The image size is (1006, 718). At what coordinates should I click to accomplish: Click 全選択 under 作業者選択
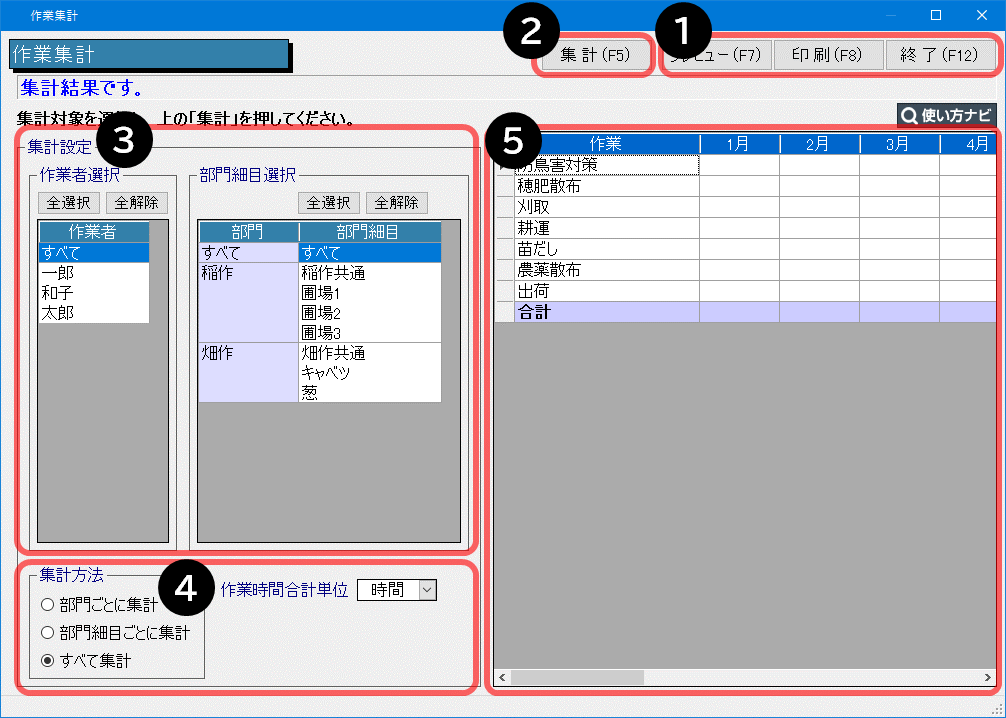(69, 202)
